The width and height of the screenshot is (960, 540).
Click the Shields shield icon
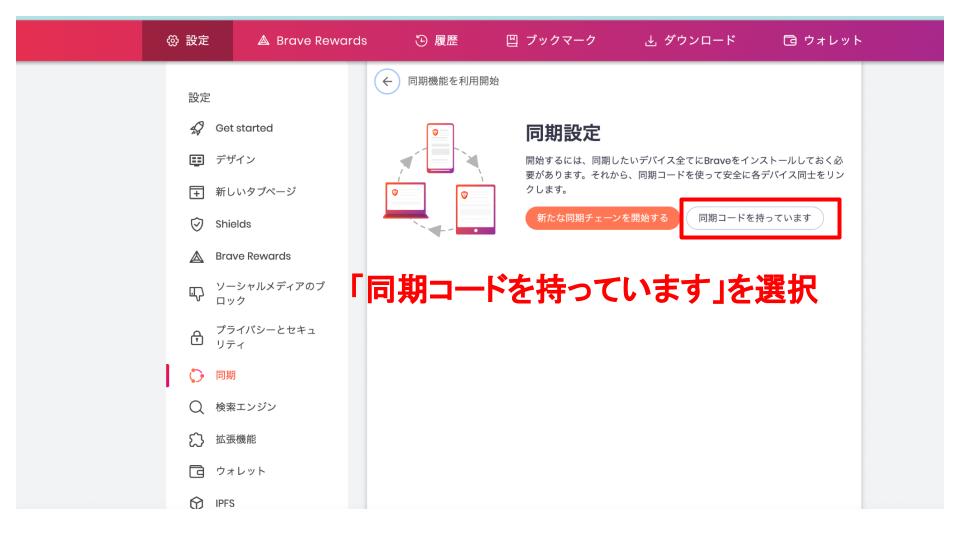coord(197,224)
